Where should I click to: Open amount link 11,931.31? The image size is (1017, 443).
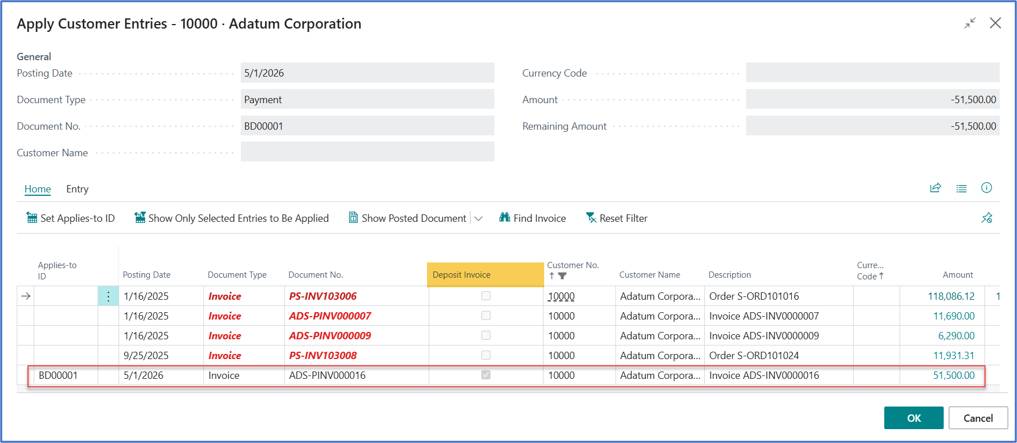tap(953, 355)
